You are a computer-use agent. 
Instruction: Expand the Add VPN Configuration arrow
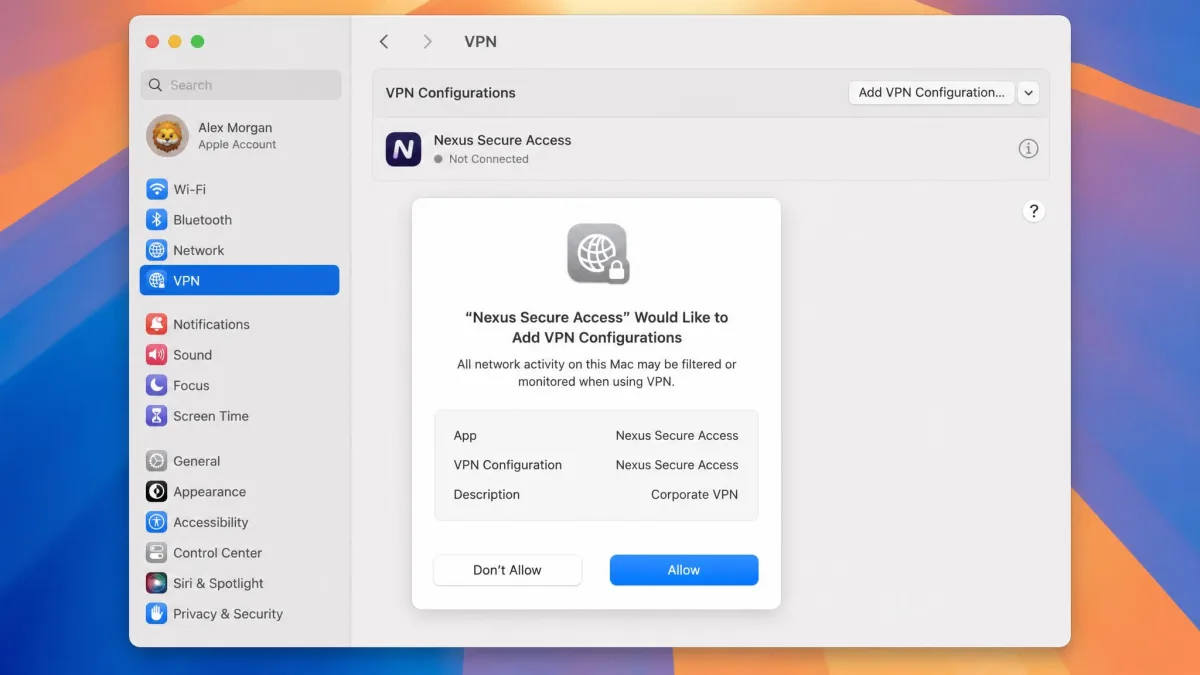[1028, 93]
